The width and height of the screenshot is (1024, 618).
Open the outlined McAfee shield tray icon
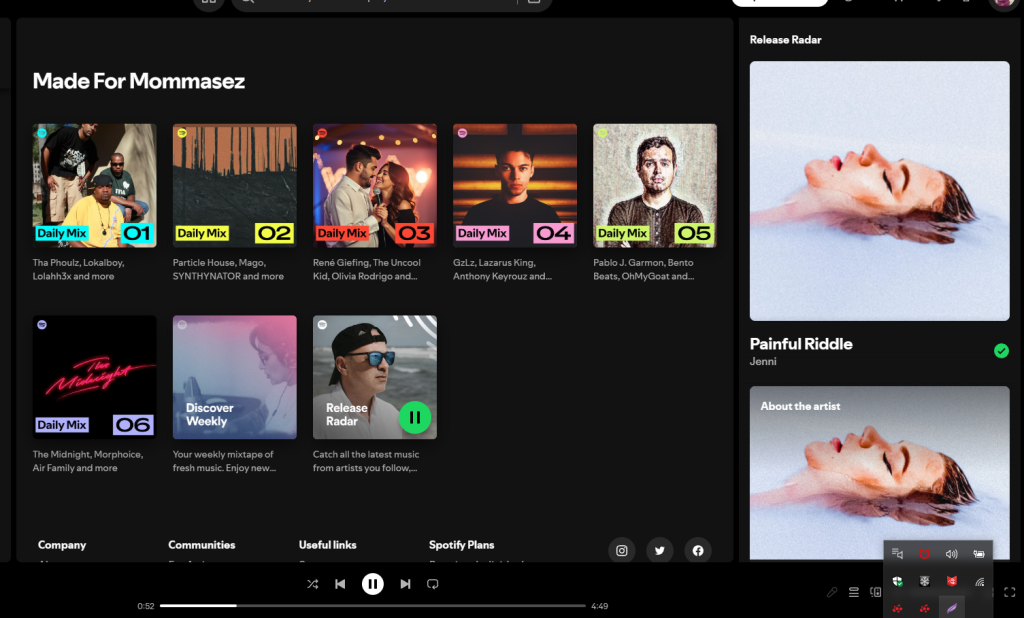pyautogui.click(x=924, y=554)
